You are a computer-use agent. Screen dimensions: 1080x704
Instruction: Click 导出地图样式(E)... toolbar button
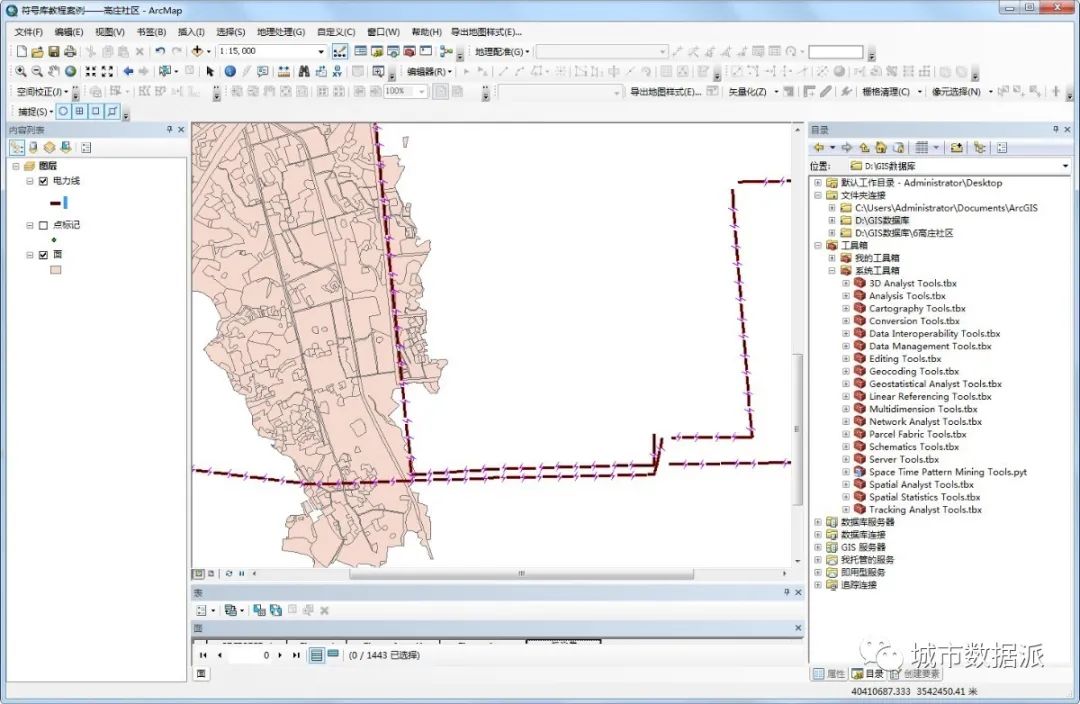pos(665,92)
